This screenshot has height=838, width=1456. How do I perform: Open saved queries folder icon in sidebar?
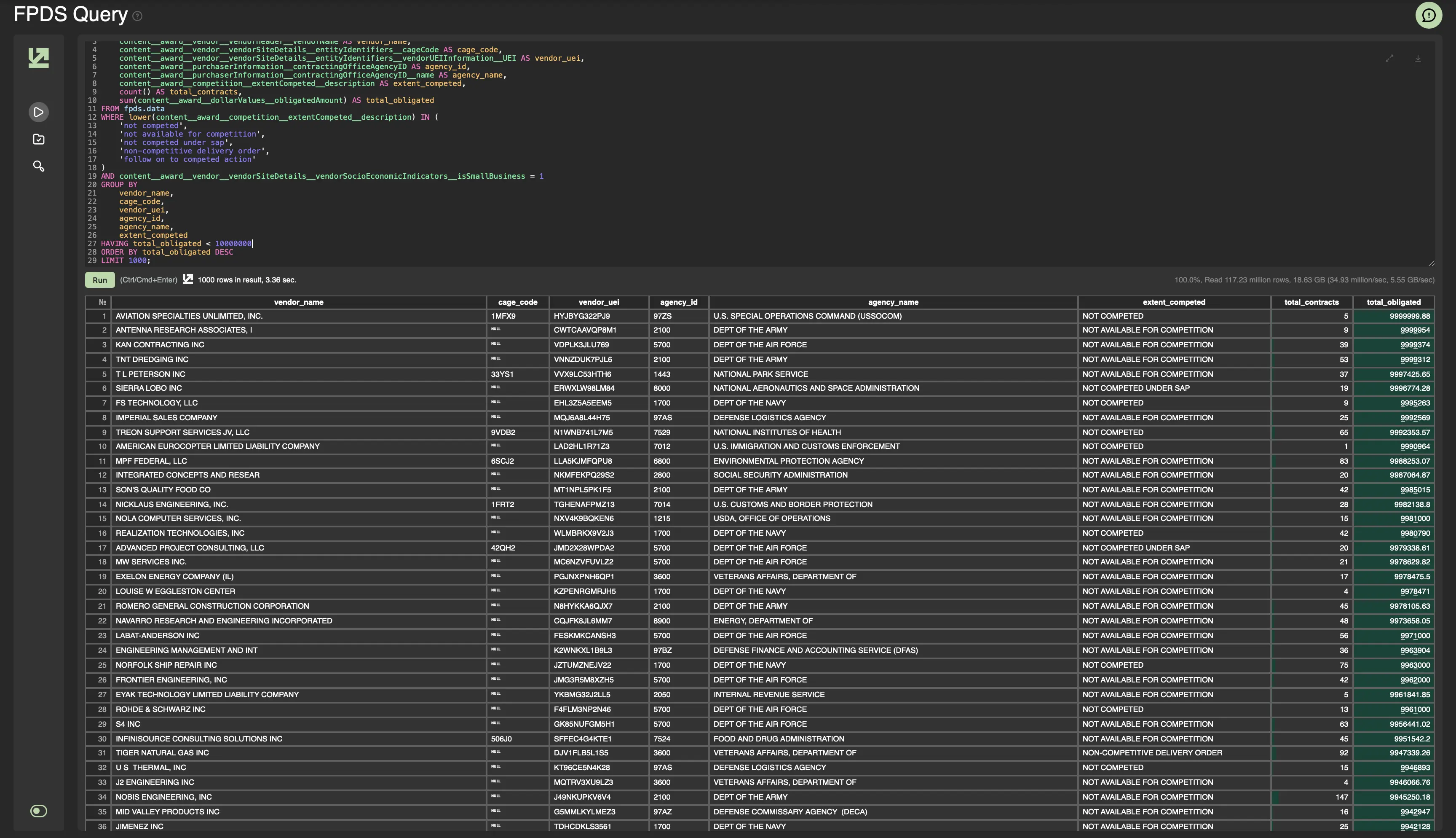point(38,139)
